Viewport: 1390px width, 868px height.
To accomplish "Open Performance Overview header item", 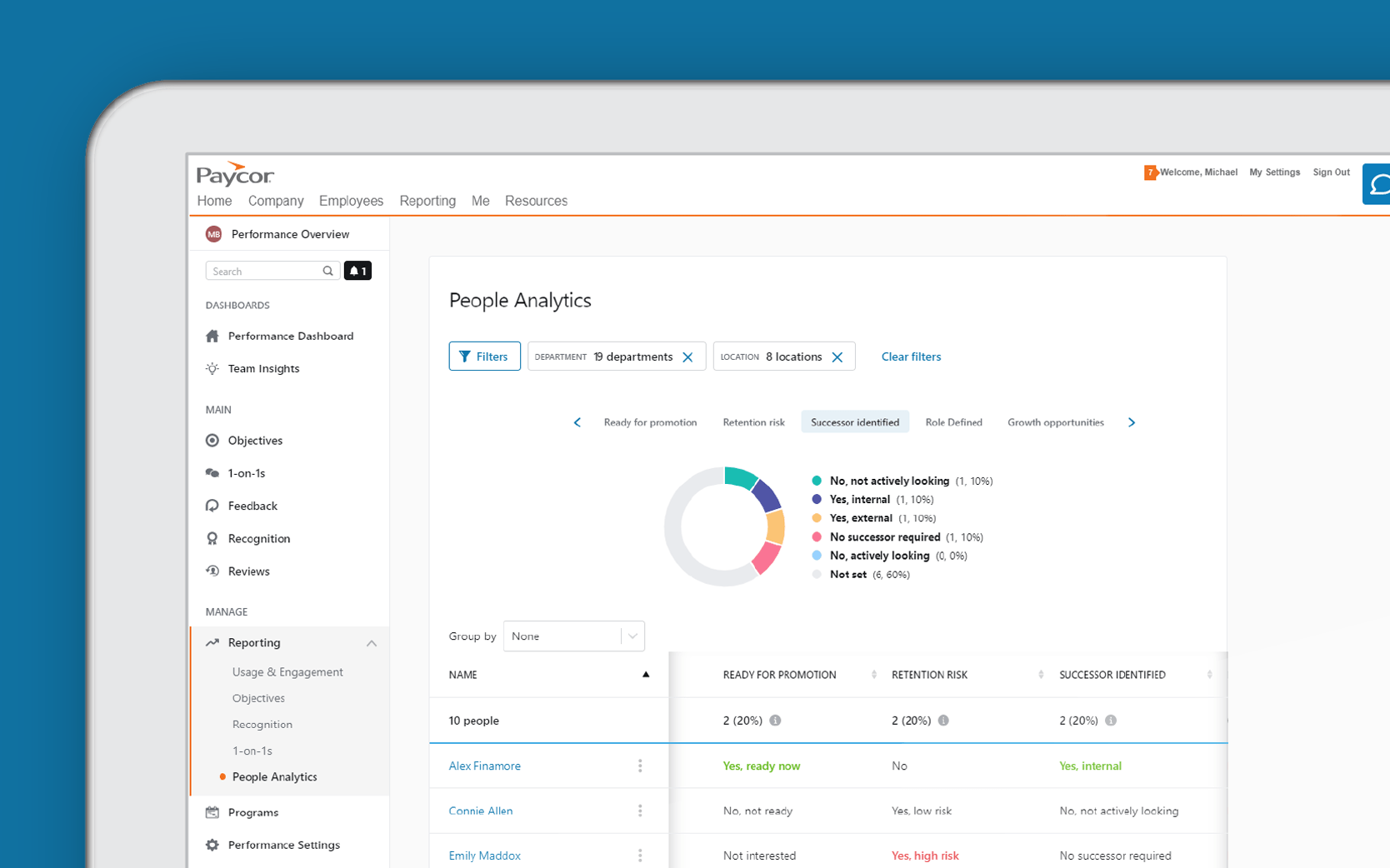I will point(289,234).
